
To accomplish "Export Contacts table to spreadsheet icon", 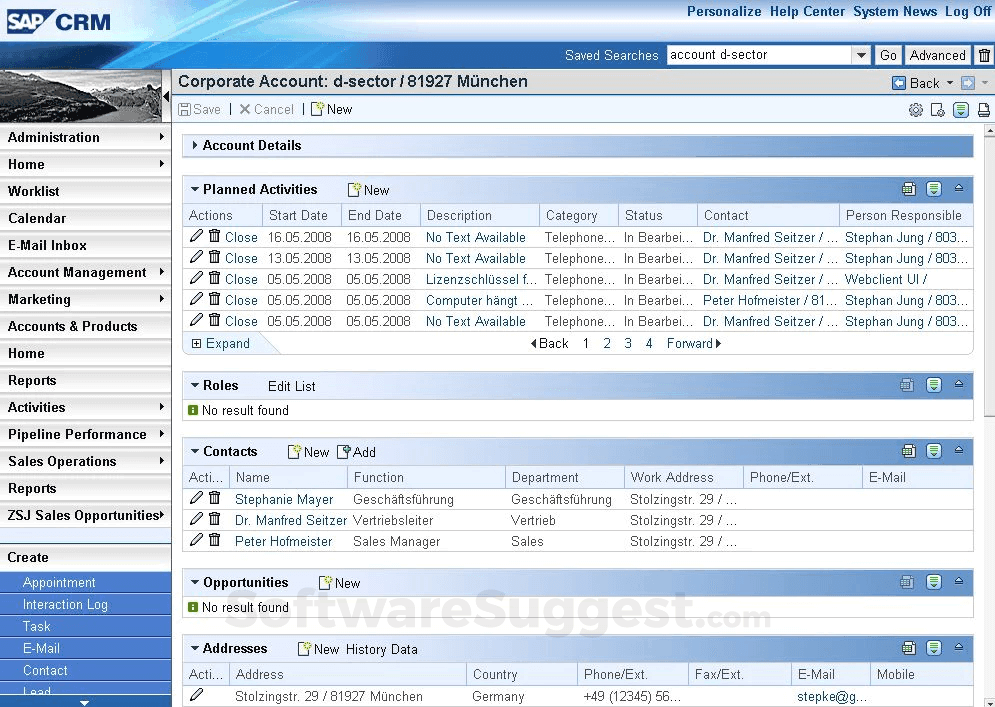I will tap(909, 451).
